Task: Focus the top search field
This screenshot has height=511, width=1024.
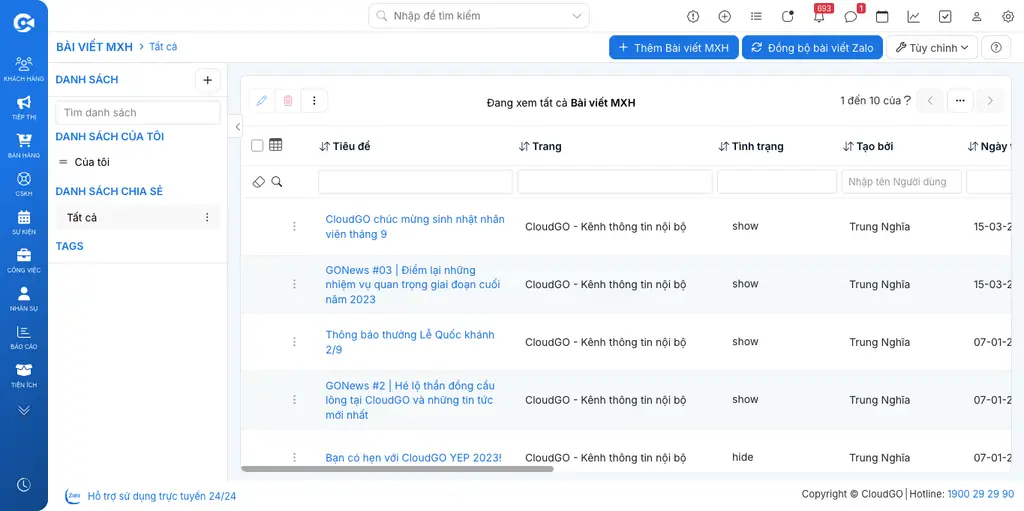Action: point(479,16)
